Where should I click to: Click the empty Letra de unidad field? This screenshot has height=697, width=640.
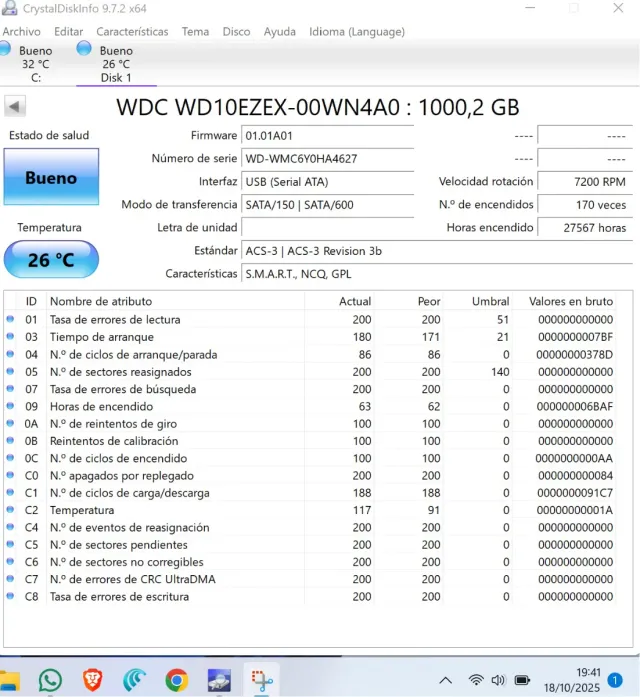(x=328, y=228)
